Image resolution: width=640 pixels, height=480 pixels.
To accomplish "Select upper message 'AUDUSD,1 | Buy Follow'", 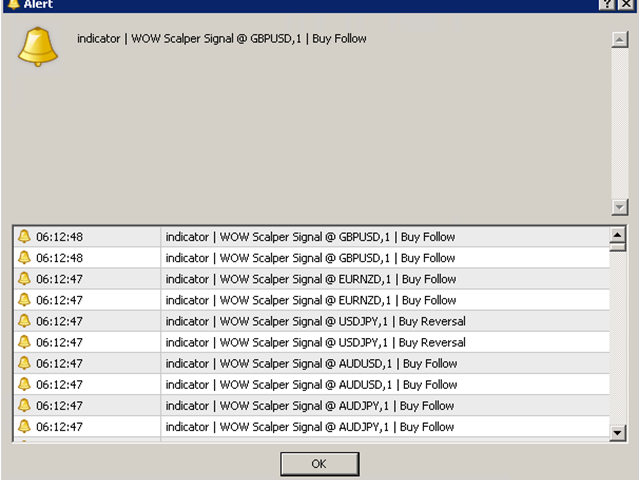I will pyautogui.click(x=398, y=364).
